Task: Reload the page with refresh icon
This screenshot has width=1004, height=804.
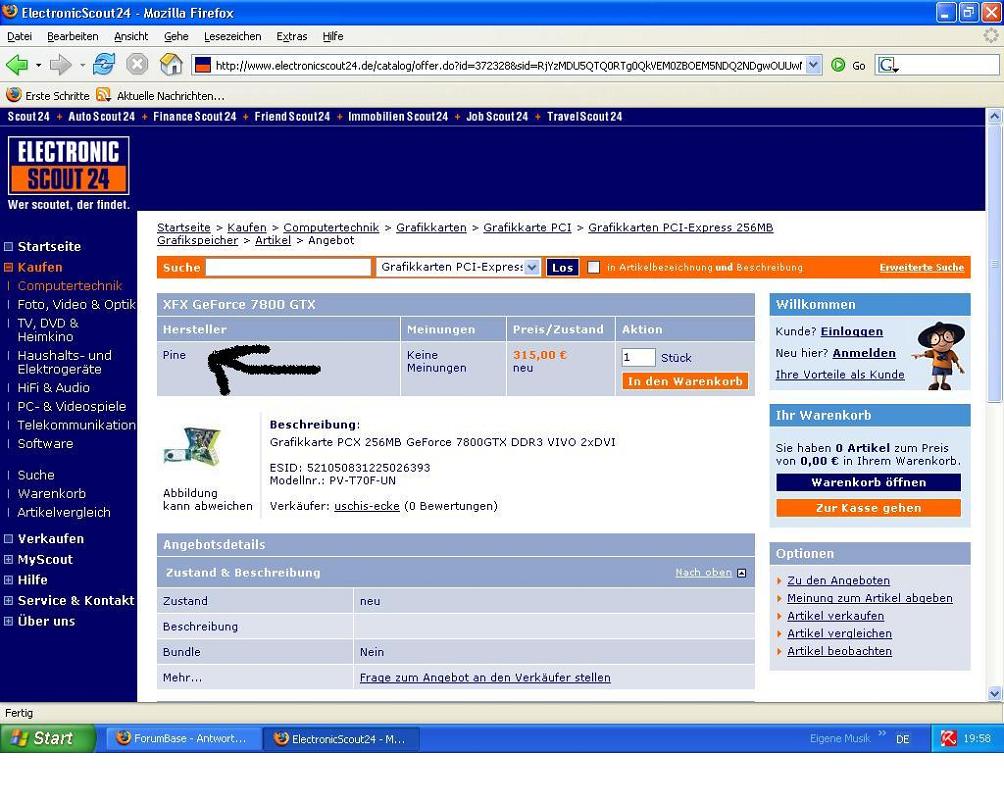Action: click(104, 65)
